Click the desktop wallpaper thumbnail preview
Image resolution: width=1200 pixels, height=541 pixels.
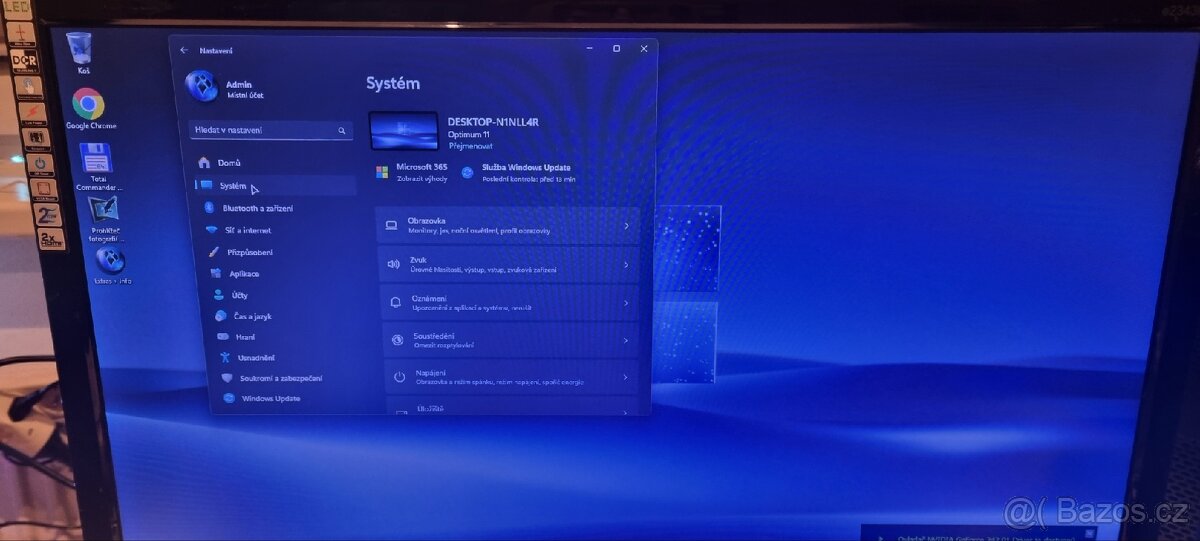point(404,131)
